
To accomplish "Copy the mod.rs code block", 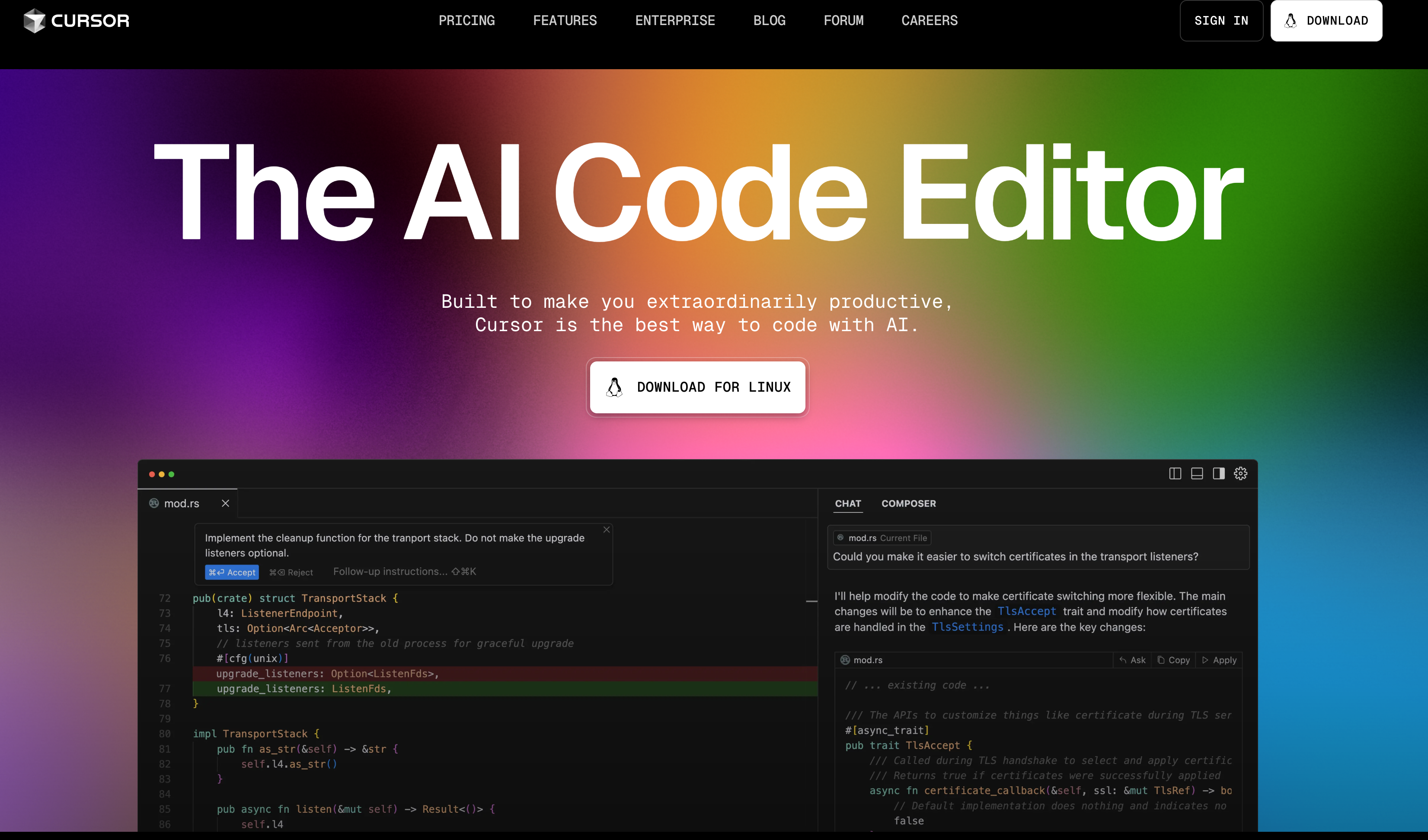I will [x=1173, y=660].
